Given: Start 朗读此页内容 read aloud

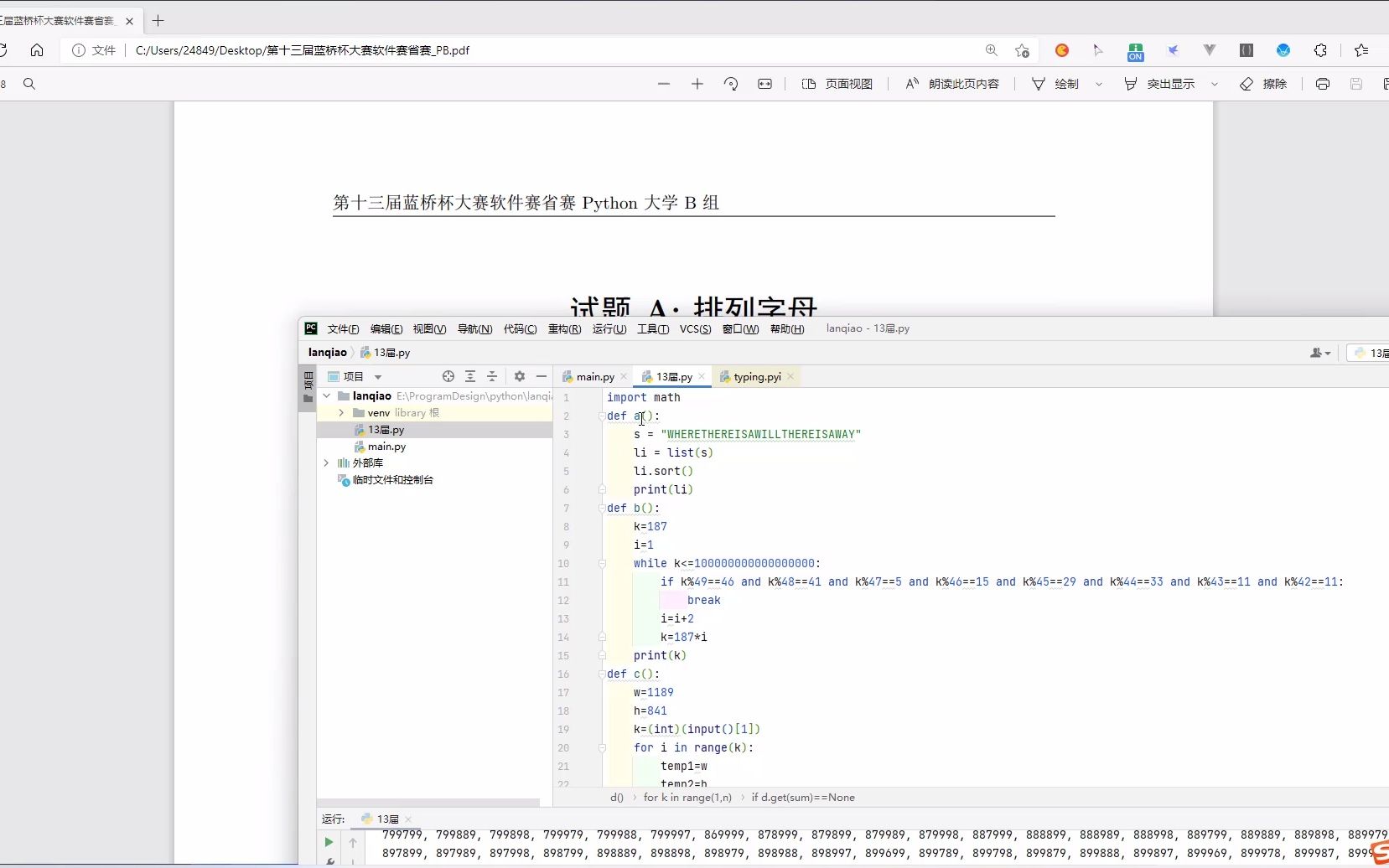Looking at the screenshot, I should coord(952,84).
